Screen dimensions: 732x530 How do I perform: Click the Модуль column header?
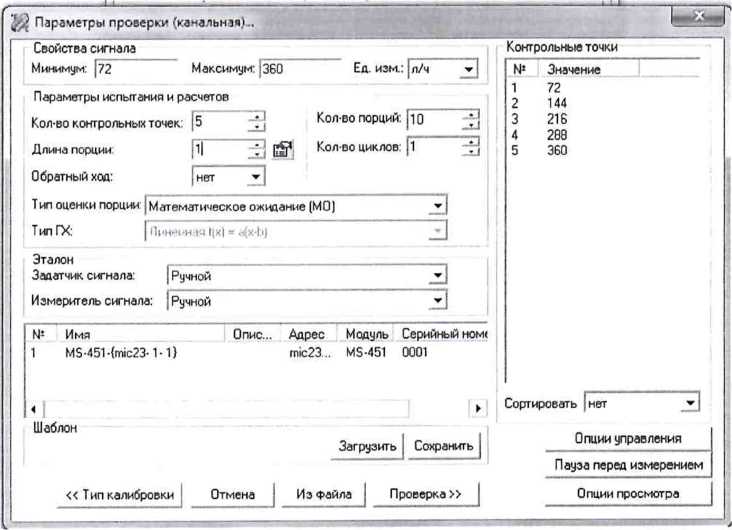pyautogui.click(x=365, y=334)
